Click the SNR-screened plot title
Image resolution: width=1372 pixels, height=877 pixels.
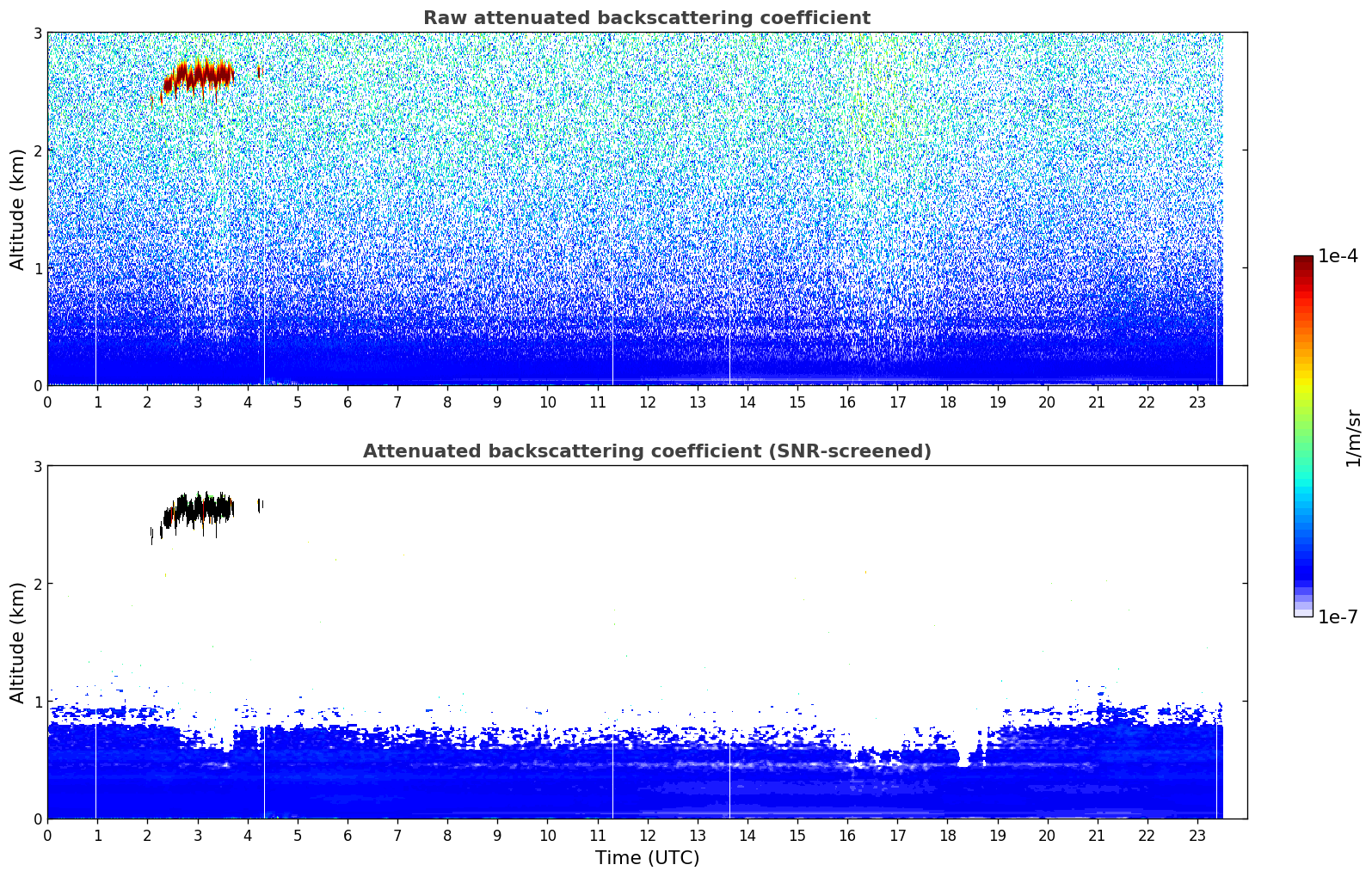(646, 451)
